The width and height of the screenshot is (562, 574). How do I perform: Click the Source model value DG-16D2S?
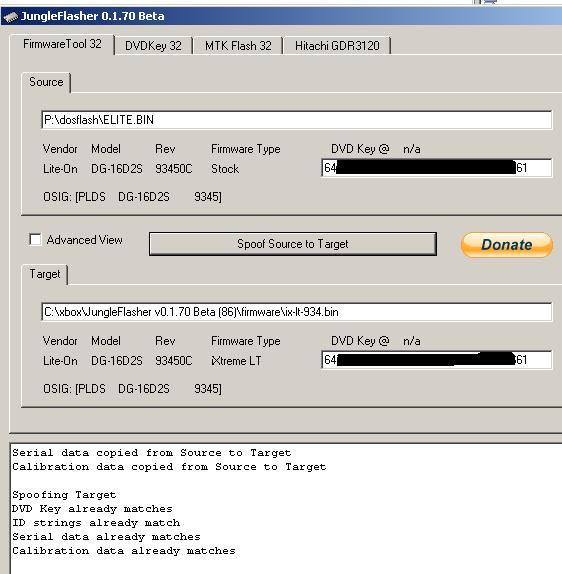pyautogui.click(x=117, y=169)
